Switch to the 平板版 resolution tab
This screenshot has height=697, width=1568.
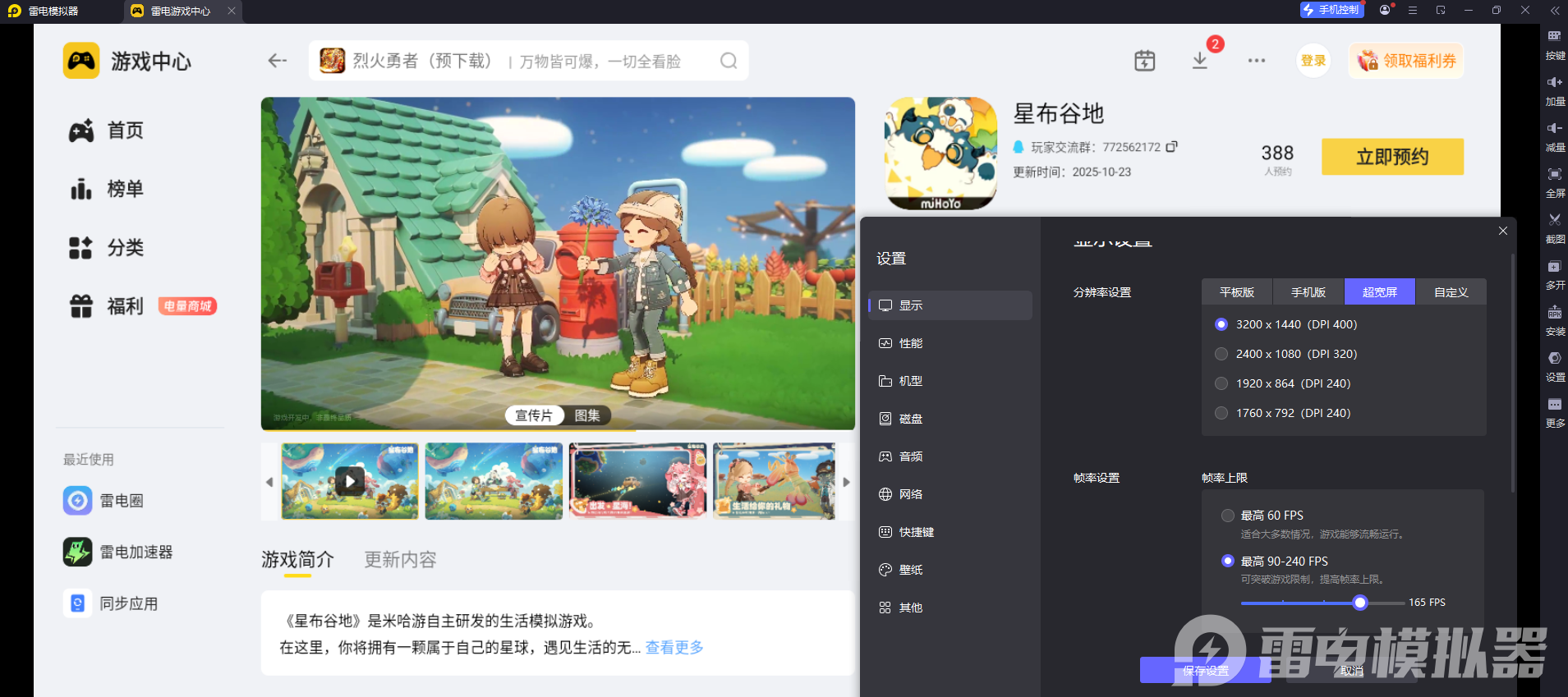point(1237,292)
